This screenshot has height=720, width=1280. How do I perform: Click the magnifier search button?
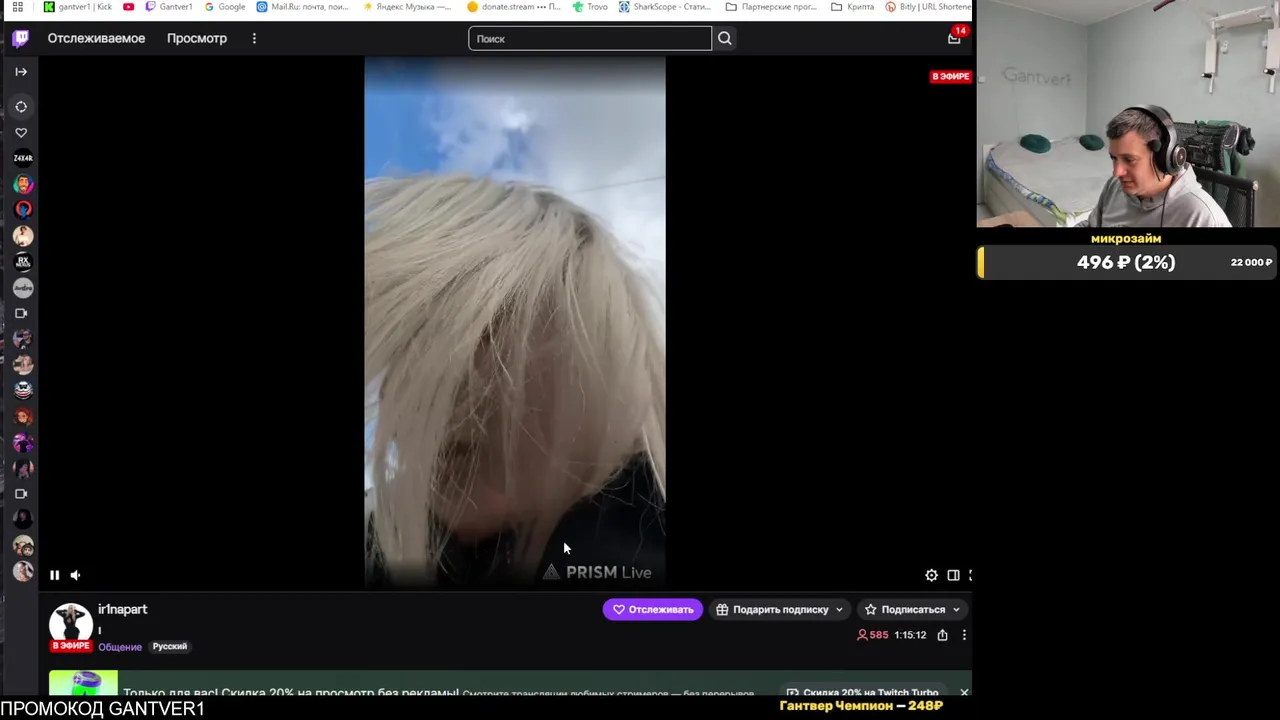pyautogui.click(x=725, y=38)
